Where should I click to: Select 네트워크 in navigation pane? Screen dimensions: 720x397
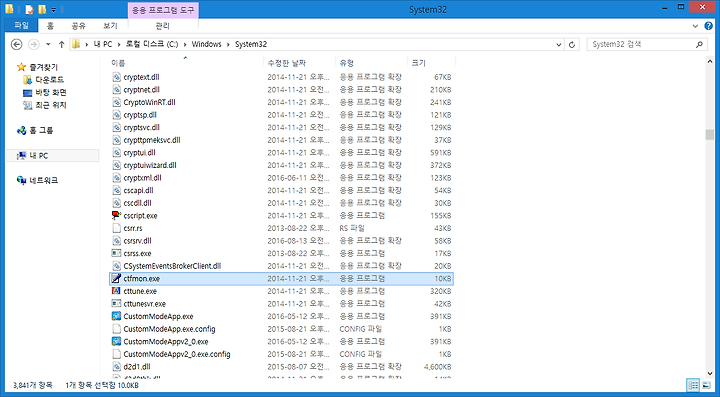[37, 180]
